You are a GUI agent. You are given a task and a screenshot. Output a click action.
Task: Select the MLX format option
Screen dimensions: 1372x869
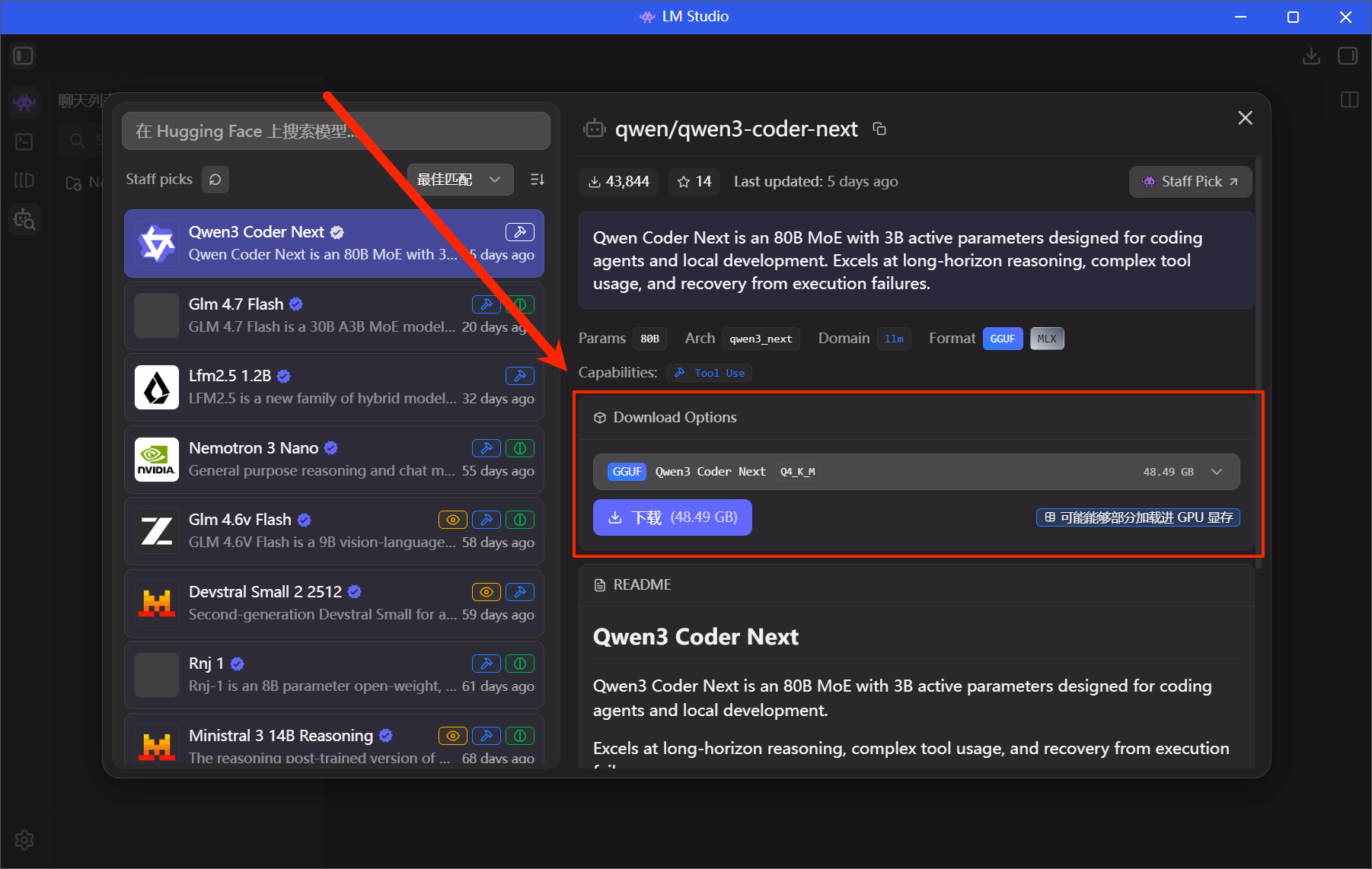click(x=1047, y=339)
